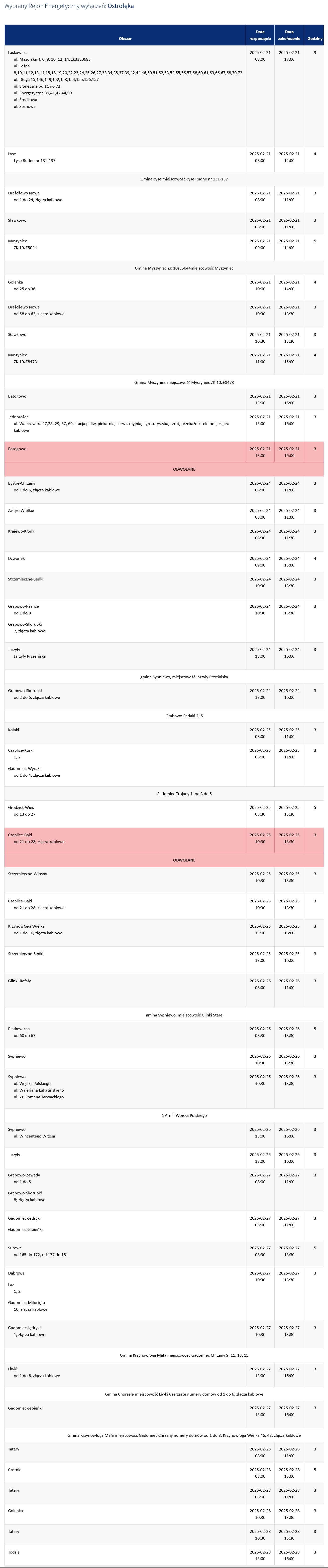This screenshot has height=1568, width=328.
Task: Click the Data rozpoczęcia column header
Action: (x=260, y=35)
